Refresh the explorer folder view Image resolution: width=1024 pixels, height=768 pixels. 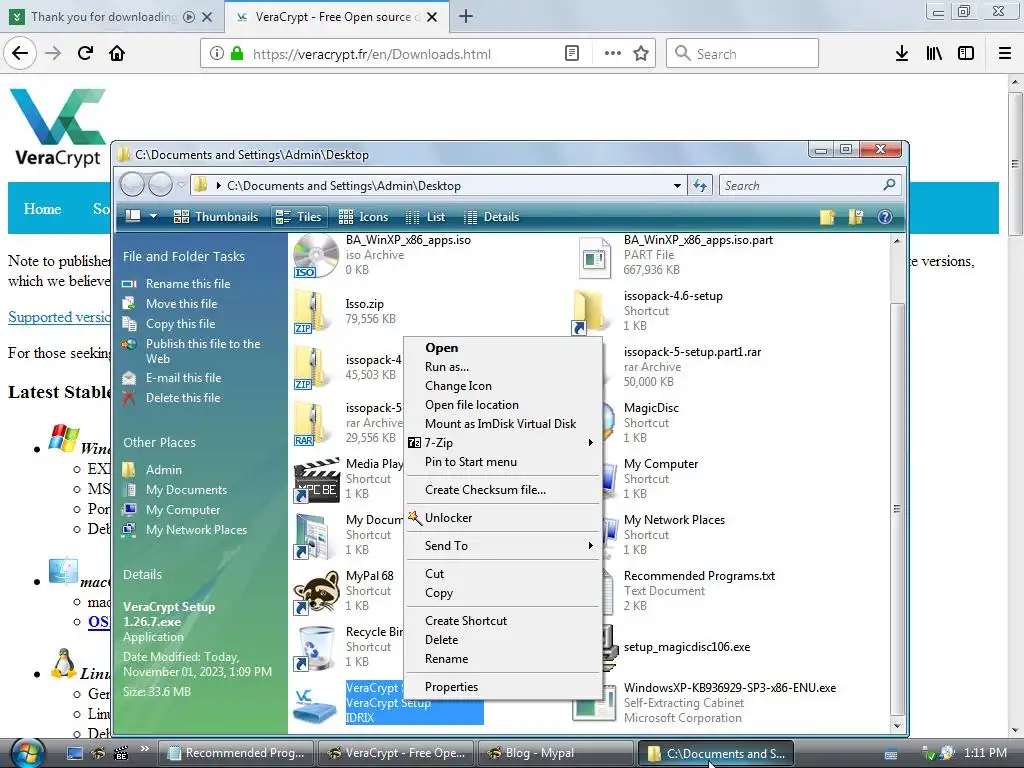[x=699, y=186]
